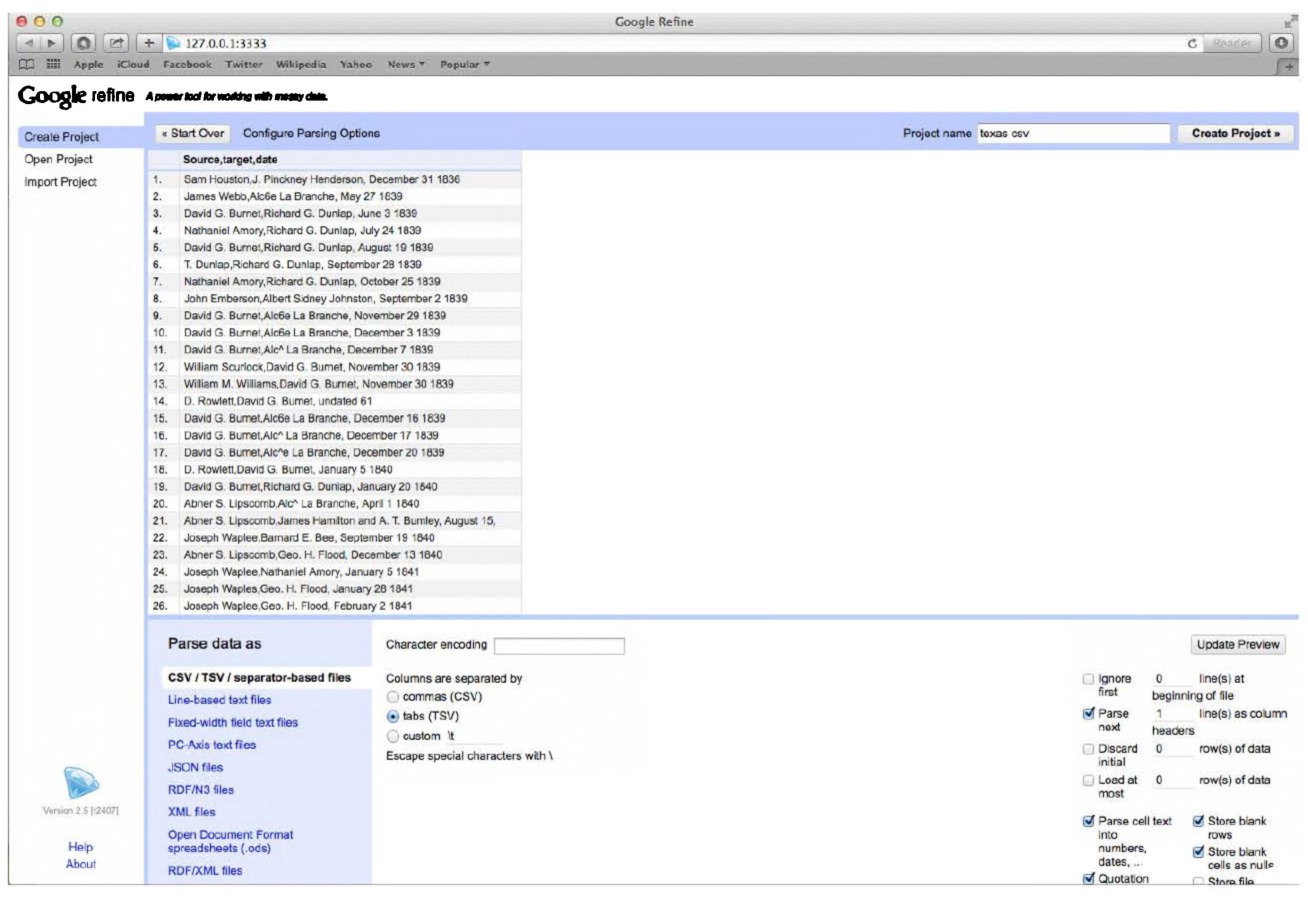Tick the Discard initial rows checkbox
The image size is (1308, 899).
1088,748
